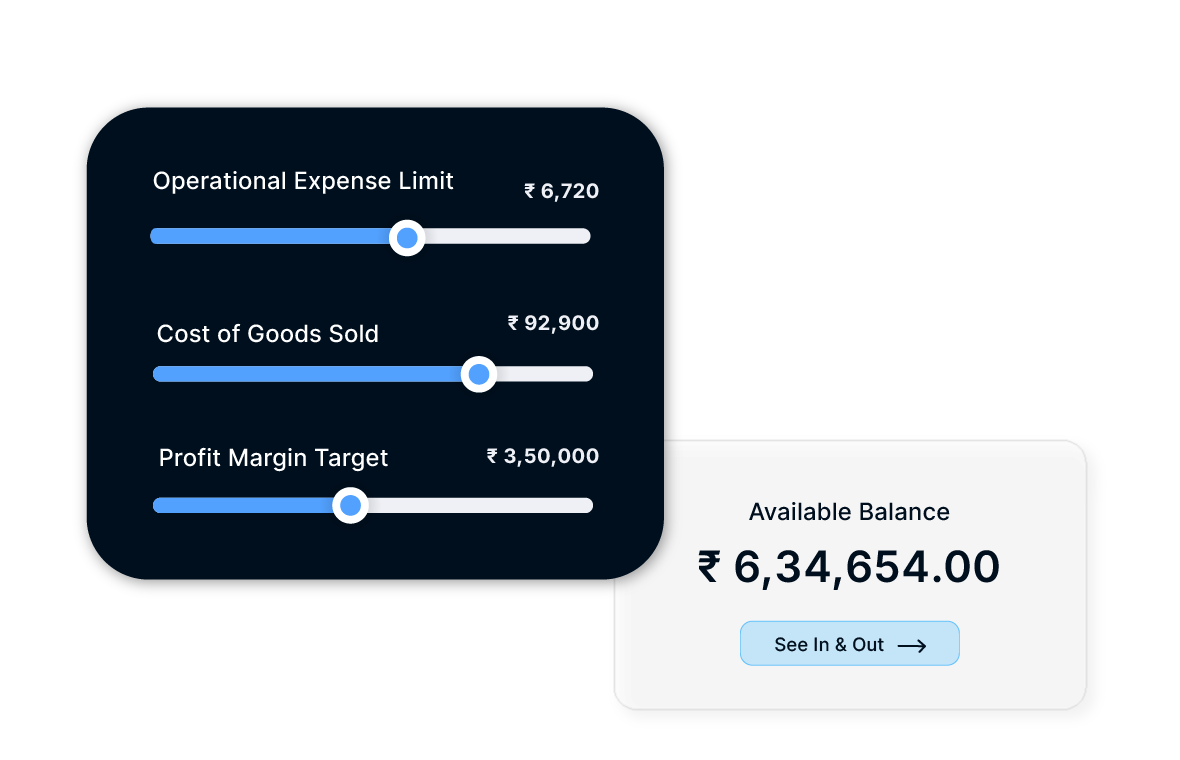Click the Operational Expense Limit label
1180x760 pixels.
[x=303, y=181]
